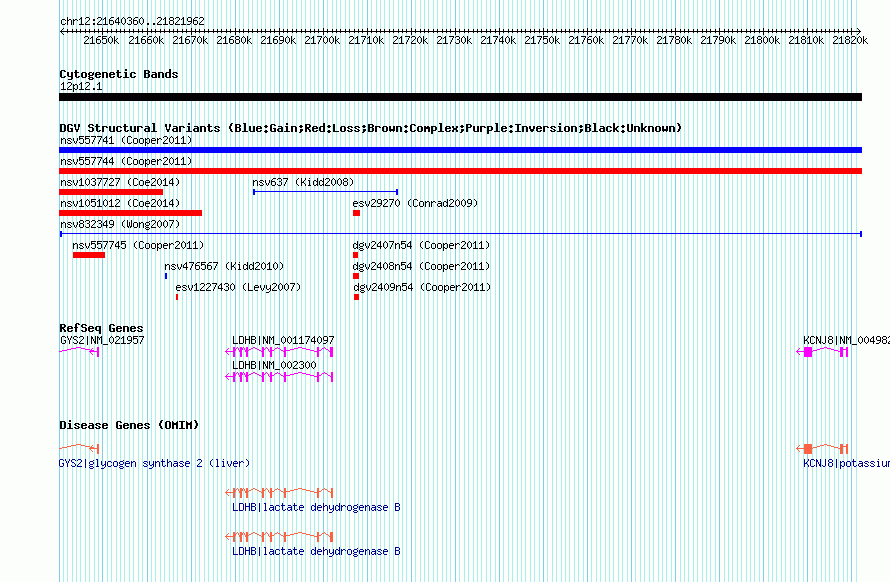Screen dimensions: 890x582
Task: Click the red nsv557744 loss variant bar
Action: point(460,171)
